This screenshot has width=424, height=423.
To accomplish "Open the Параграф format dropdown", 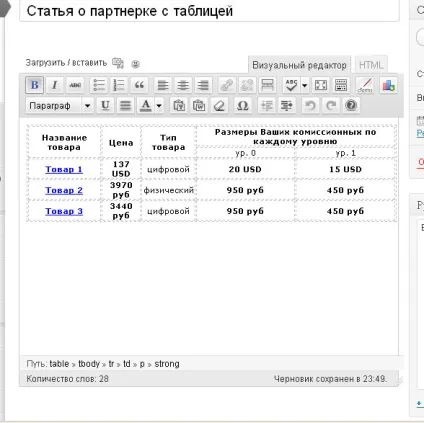I will point(60,106).
